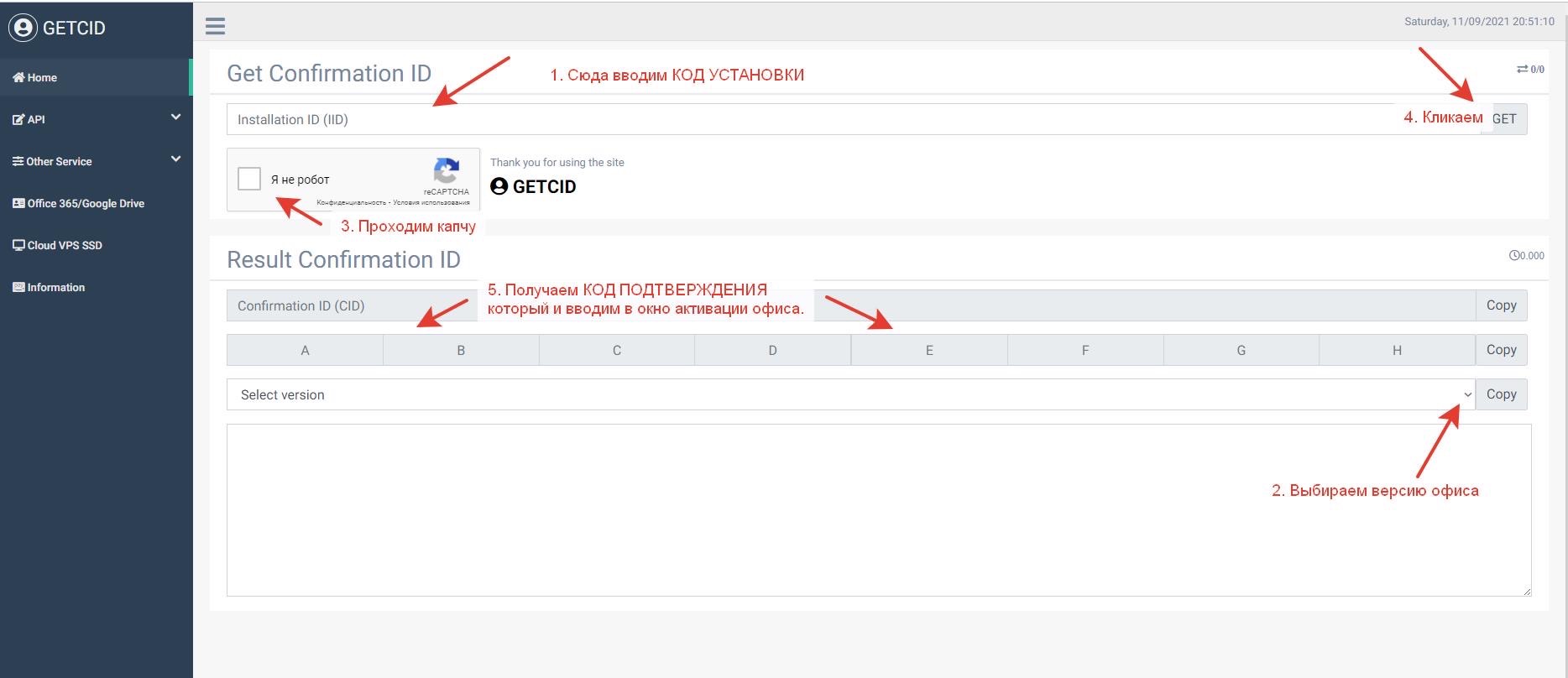Viewport: 1568px width, 678px height.
Task: Click the GETCID user logo icon
Action: pyautogui.click(x=24, y=28)
